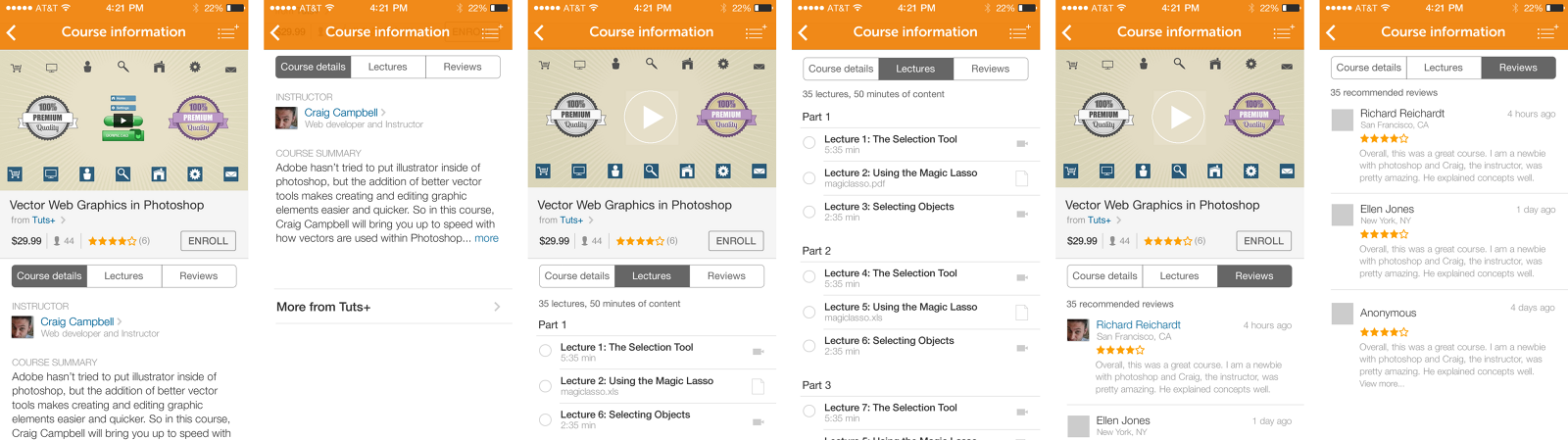Go back from the 'More from Tuts+' screen
1568x440 pixels.
tap(275, 32)
